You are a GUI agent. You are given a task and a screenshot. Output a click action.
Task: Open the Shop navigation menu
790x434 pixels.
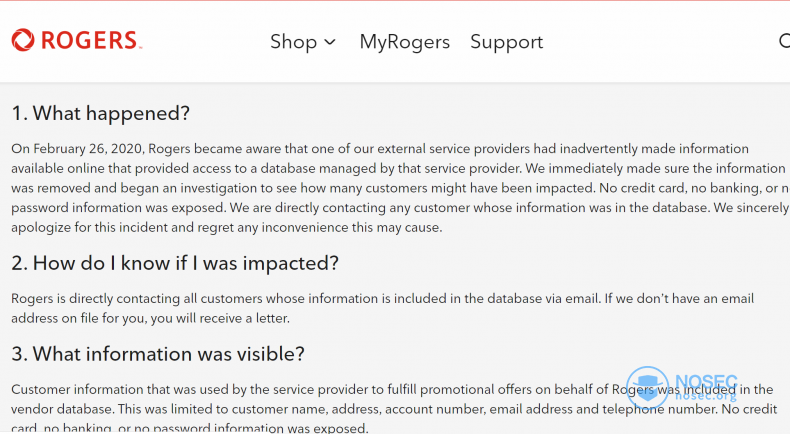coord(293,42)
